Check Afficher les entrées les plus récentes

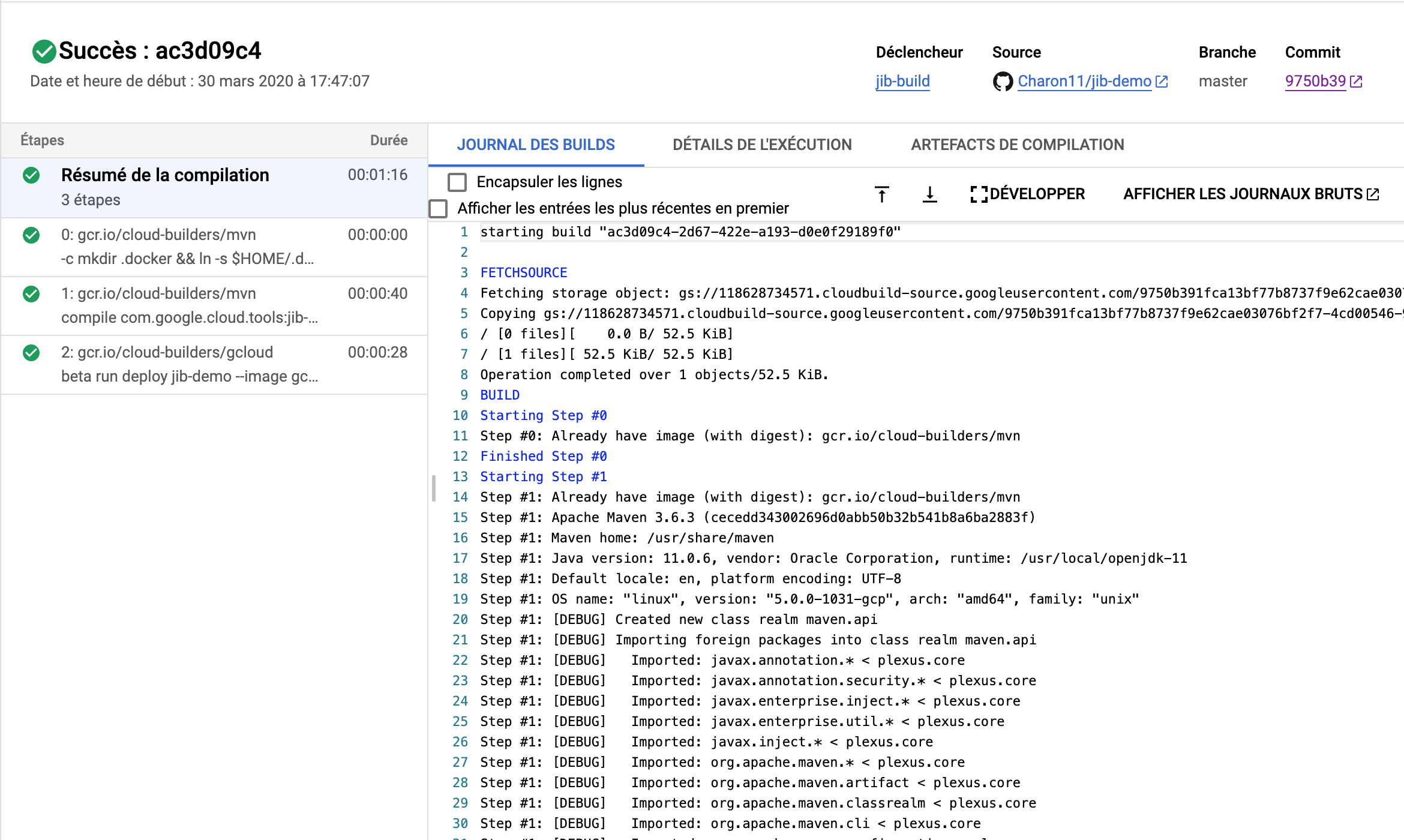439,209
